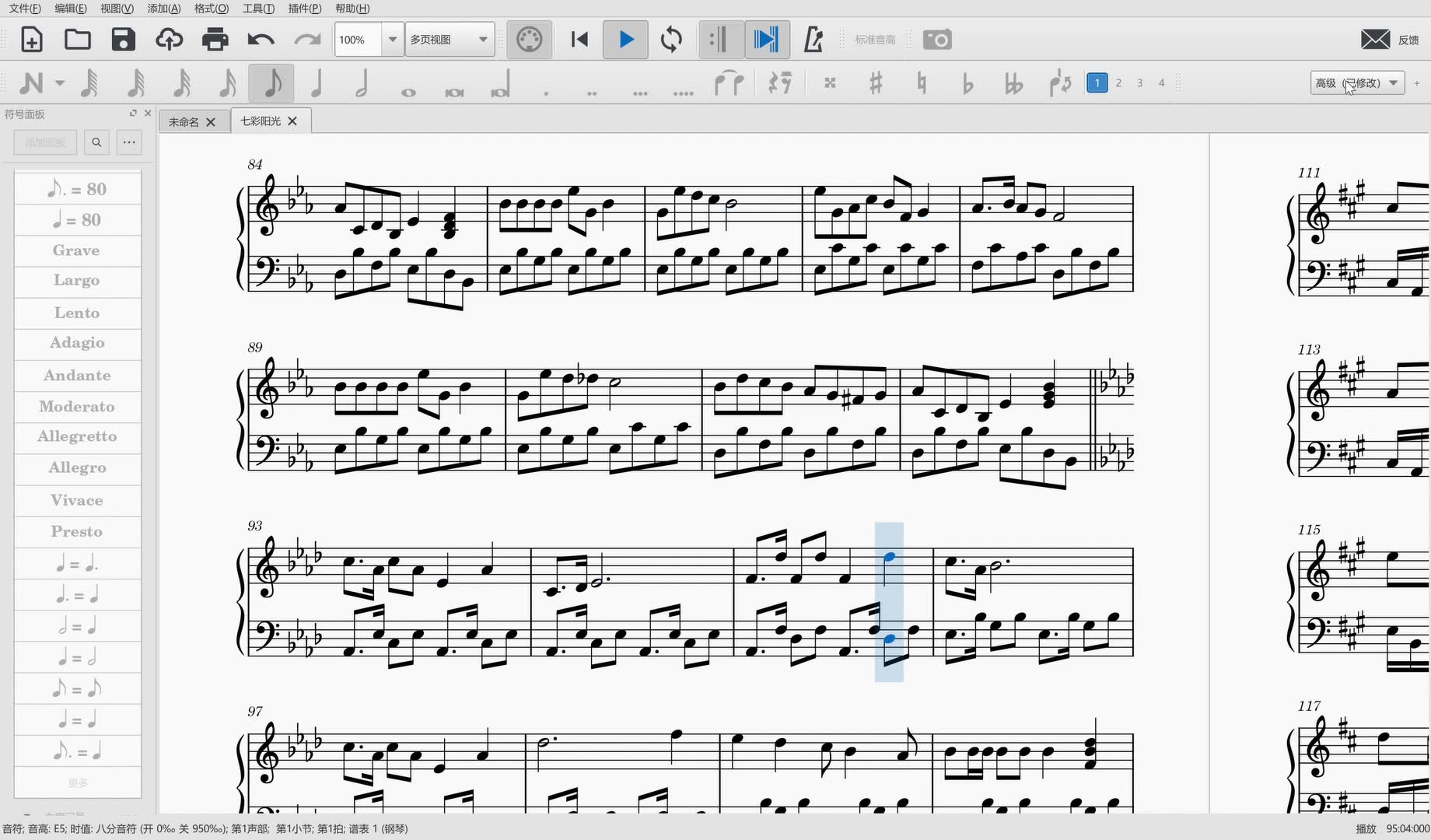1431x840 pixels.
Task: Select half note duration
Action: [x=362, y=83]
